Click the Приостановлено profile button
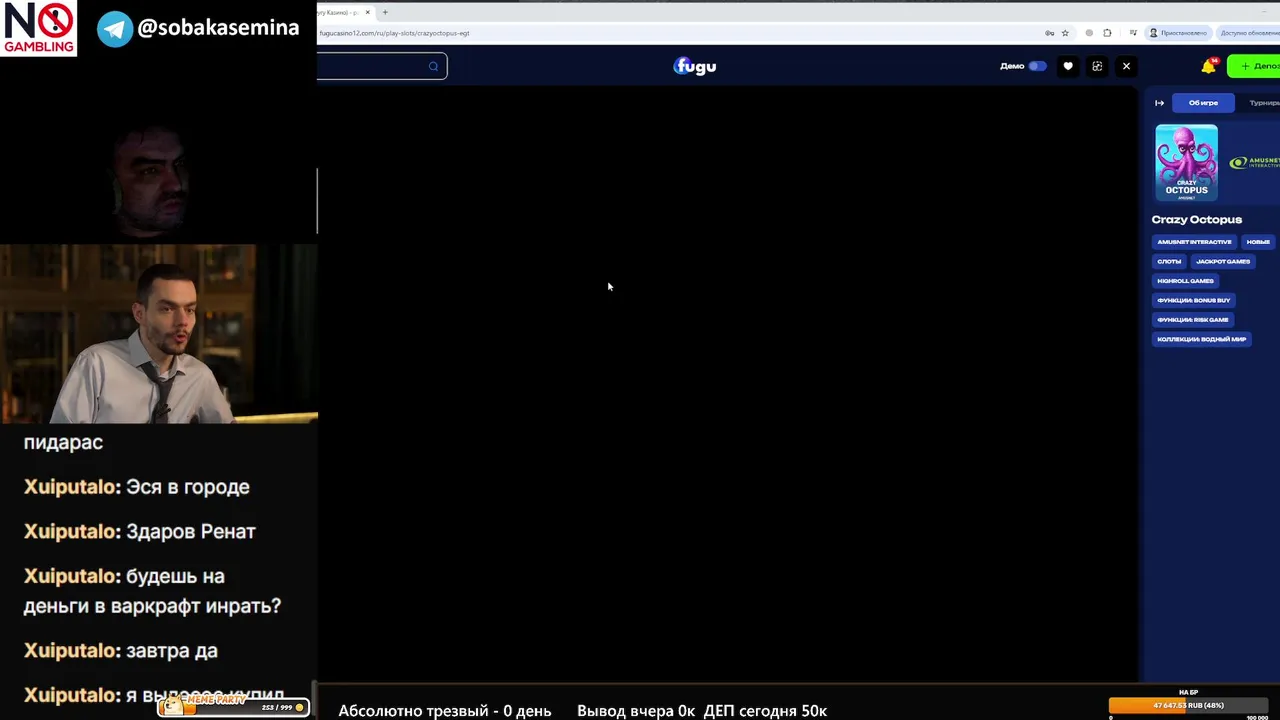 coord(1178,33)
